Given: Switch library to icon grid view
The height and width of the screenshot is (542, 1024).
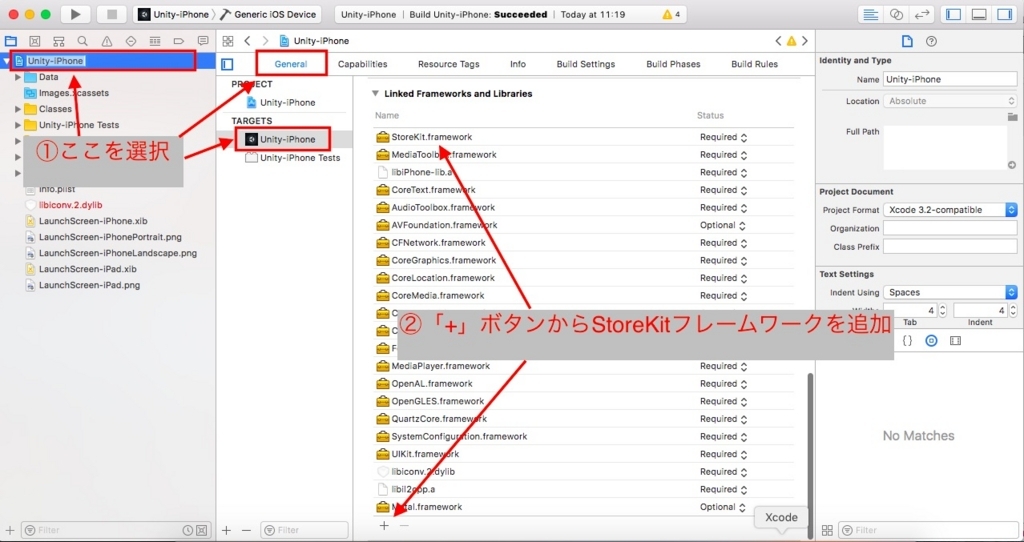Looking at the screenshot, I should 827,530.
